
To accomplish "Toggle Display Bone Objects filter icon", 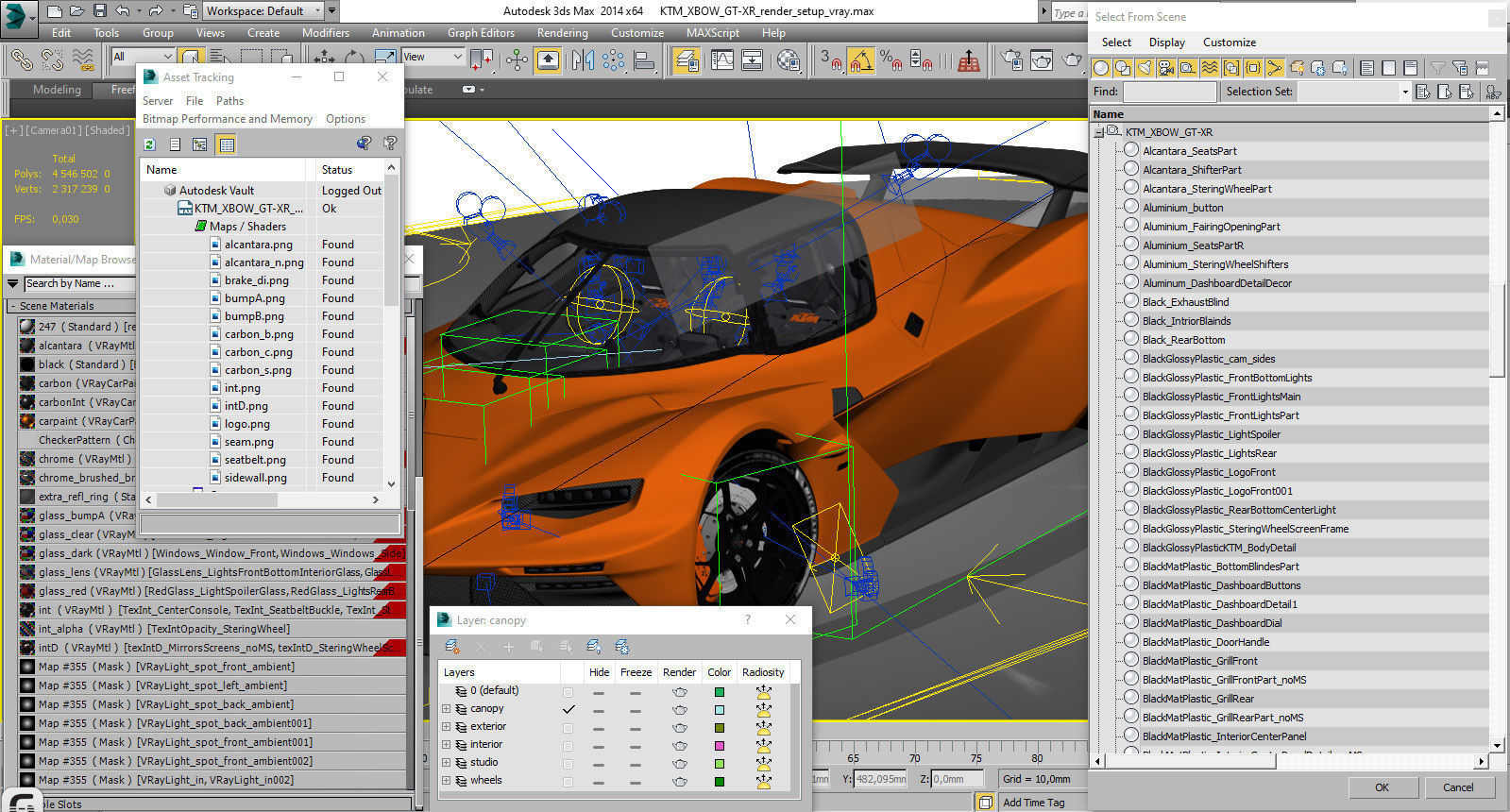I will pos(1275,68).
